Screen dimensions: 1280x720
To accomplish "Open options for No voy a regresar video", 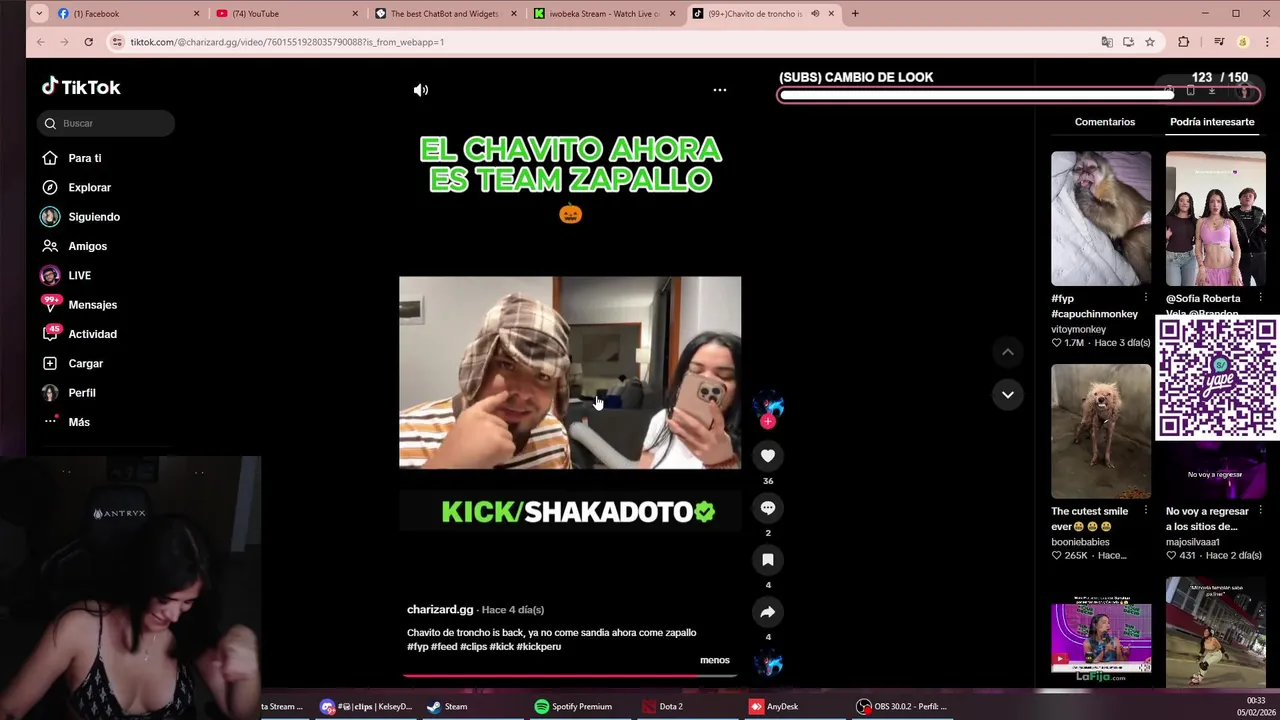I will [1260, 511].
